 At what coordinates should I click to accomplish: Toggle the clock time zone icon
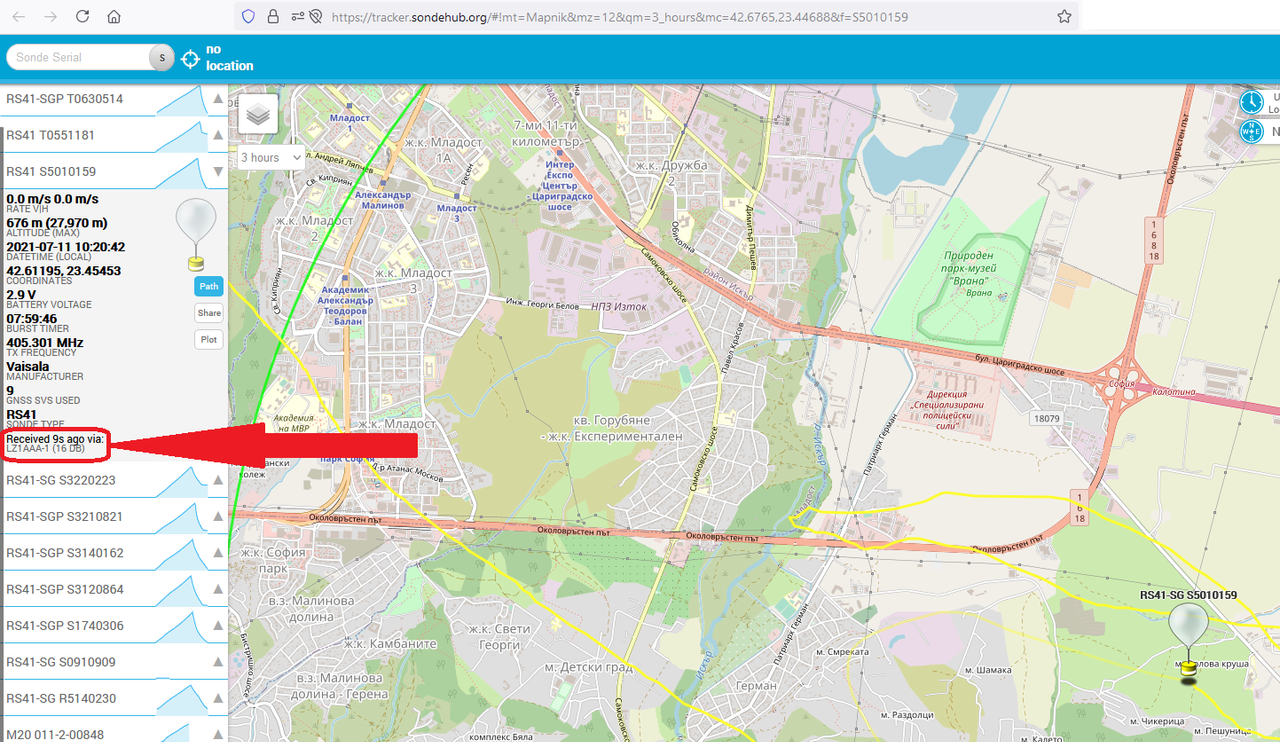tap(1251, 102)
